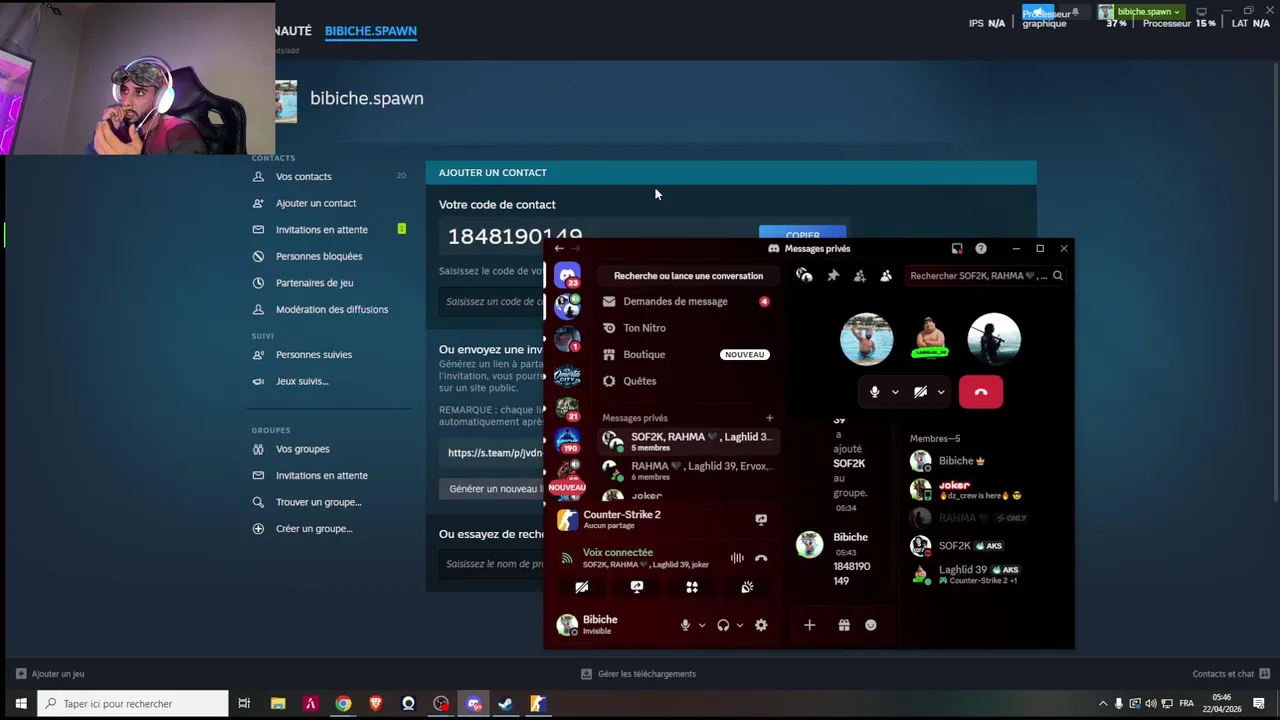Open activities button in voice panel
Viewport: 1280px width, 720px height.
tap(692, 587)
